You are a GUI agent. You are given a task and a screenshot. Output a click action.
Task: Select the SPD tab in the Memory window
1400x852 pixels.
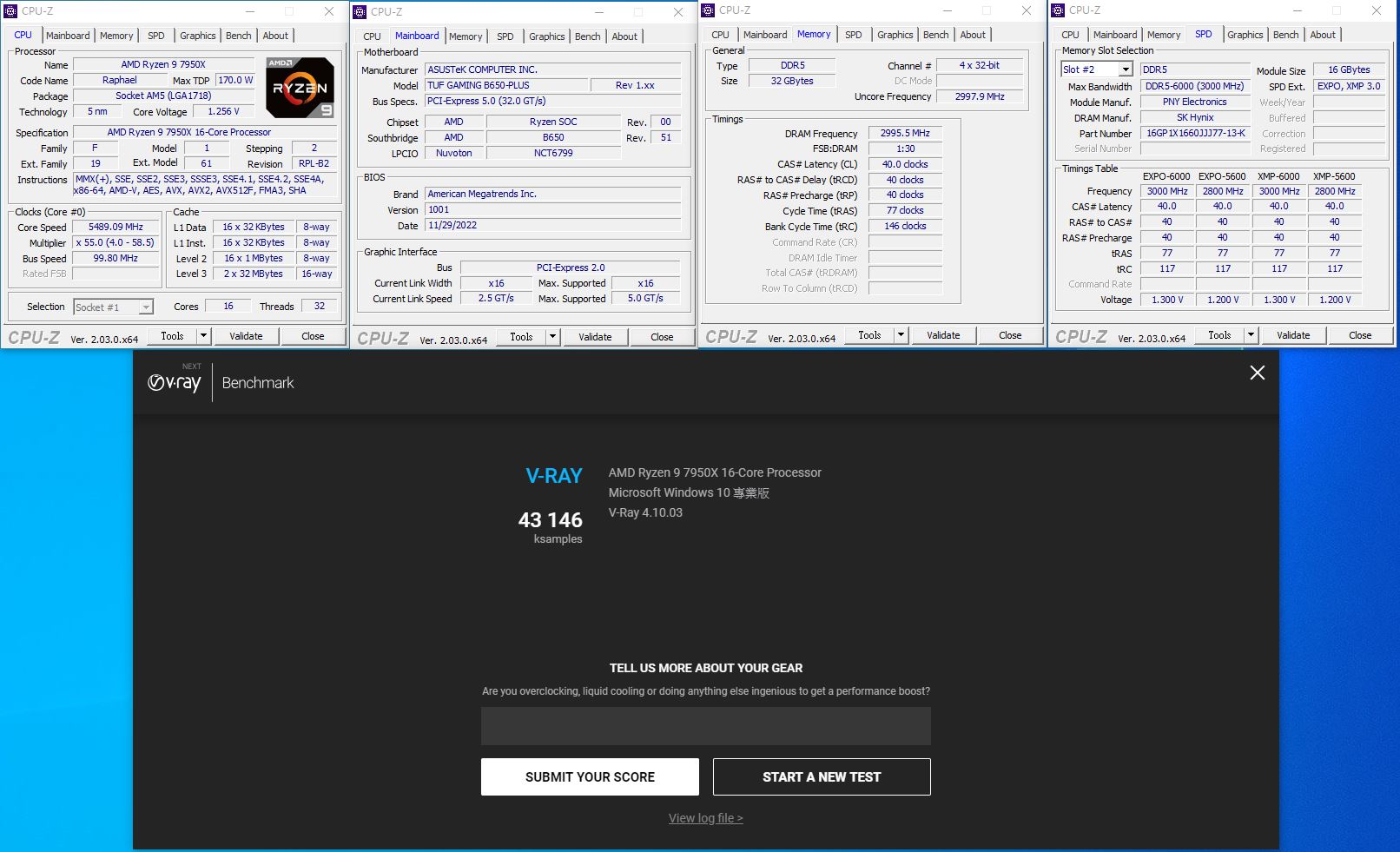[x=854, y=35]
